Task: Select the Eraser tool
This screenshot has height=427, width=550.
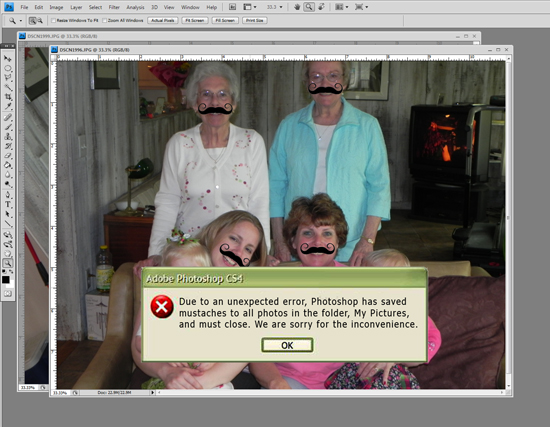Action: (x=8, y=155)
